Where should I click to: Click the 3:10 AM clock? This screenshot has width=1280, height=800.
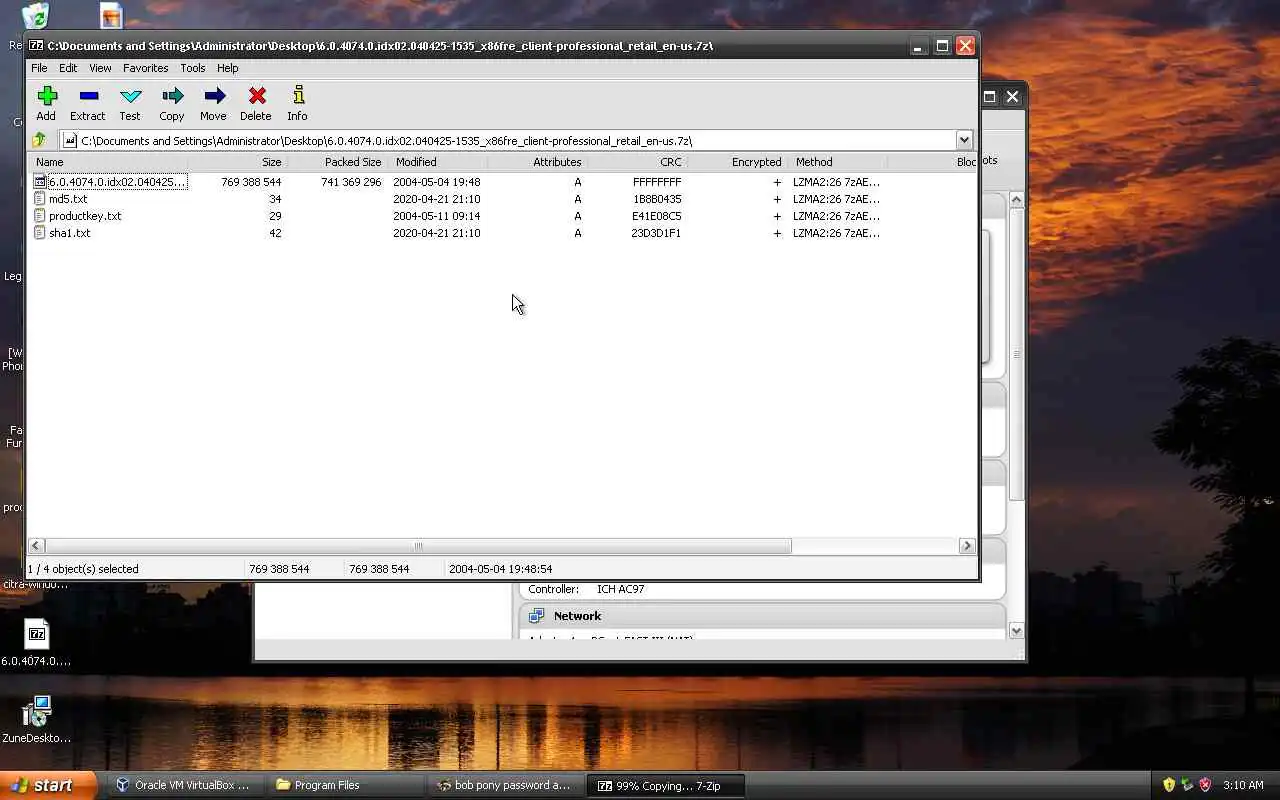(1243, 785)
